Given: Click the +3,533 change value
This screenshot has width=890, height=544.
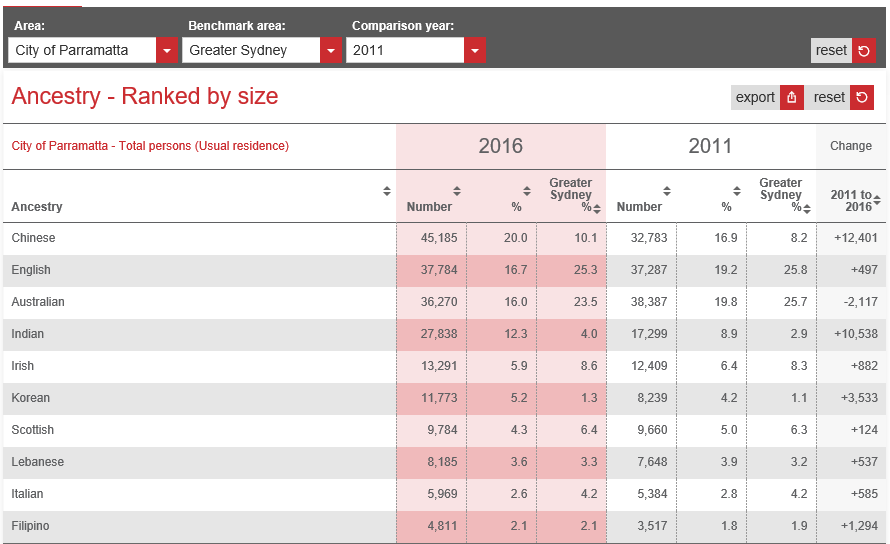Looking at the screenshot, I should click(x=859, y=398).
